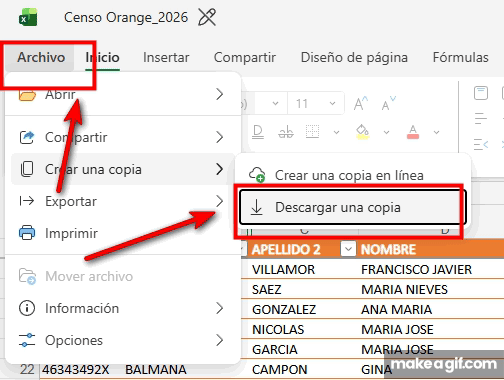This screenshot has width=504, height=380.
Task: Apply the red font color
Action: click(x=413, y=132)
